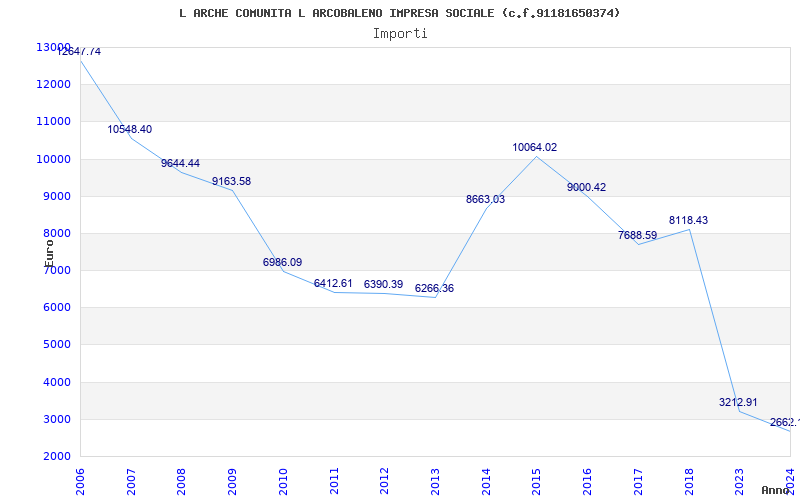Click the 2008 year axis label
800x500 pixels.
182,481
